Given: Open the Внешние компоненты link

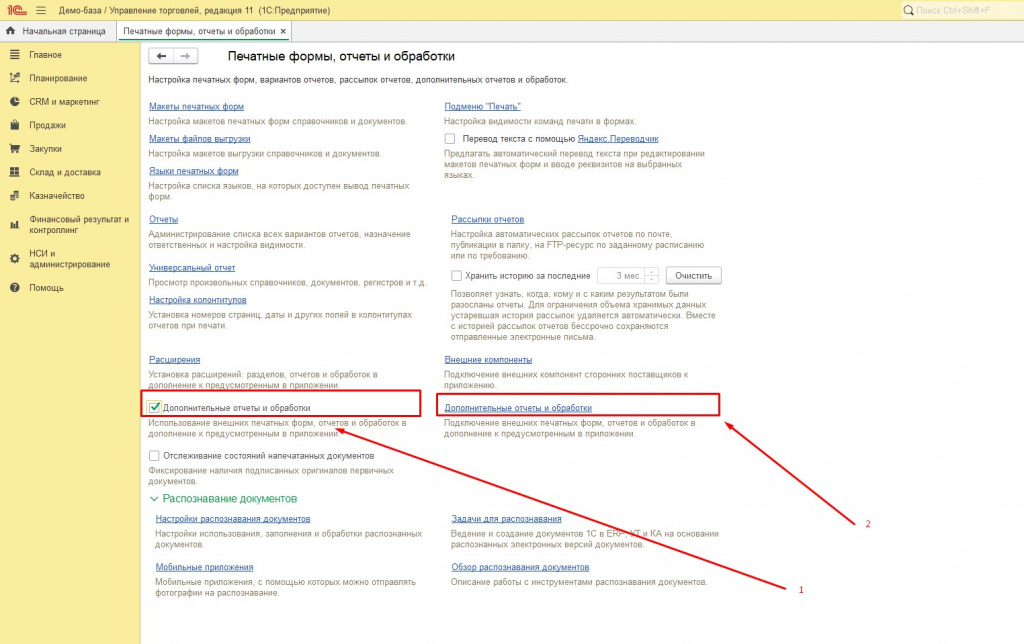Looking at the screenshot, I should click(488, 360).
